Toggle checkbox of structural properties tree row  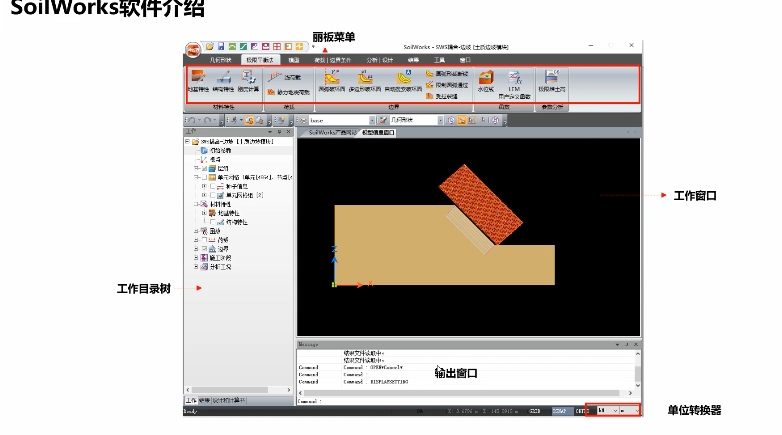click(x=212, y=222)
